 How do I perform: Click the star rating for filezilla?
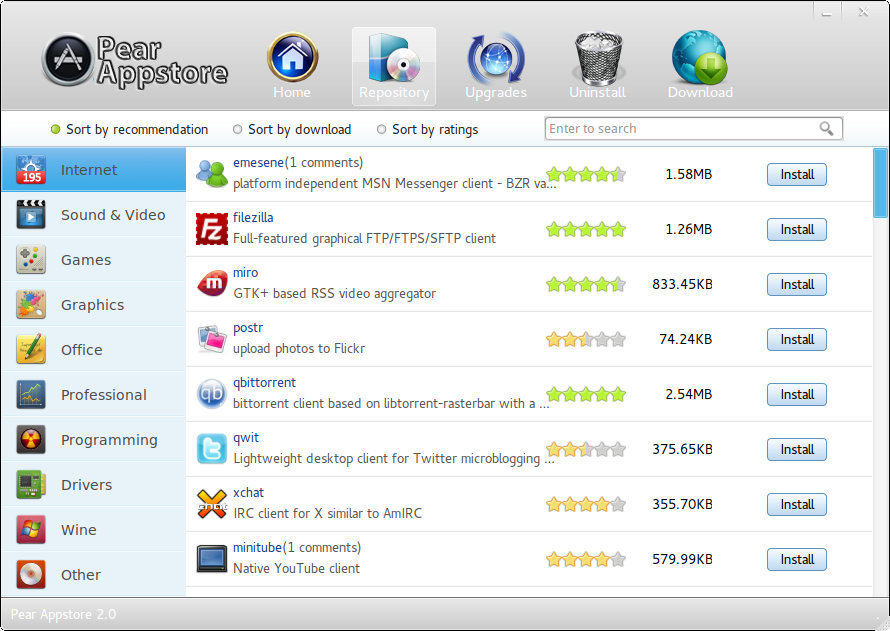(586, 229)
